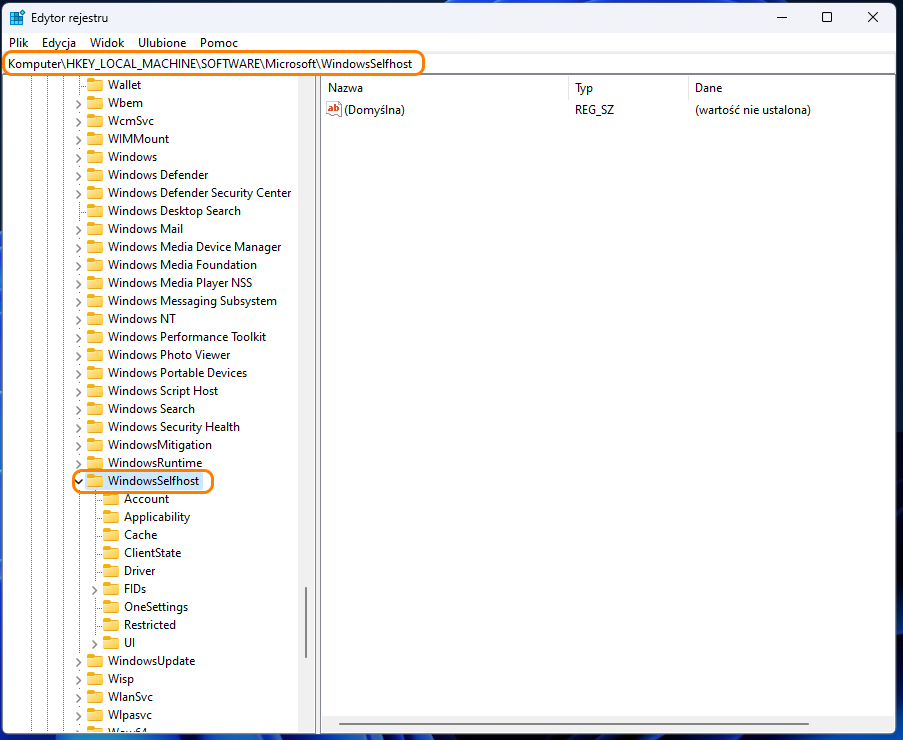Click the WindowsSelfhost folder icon

coord(94,481)
